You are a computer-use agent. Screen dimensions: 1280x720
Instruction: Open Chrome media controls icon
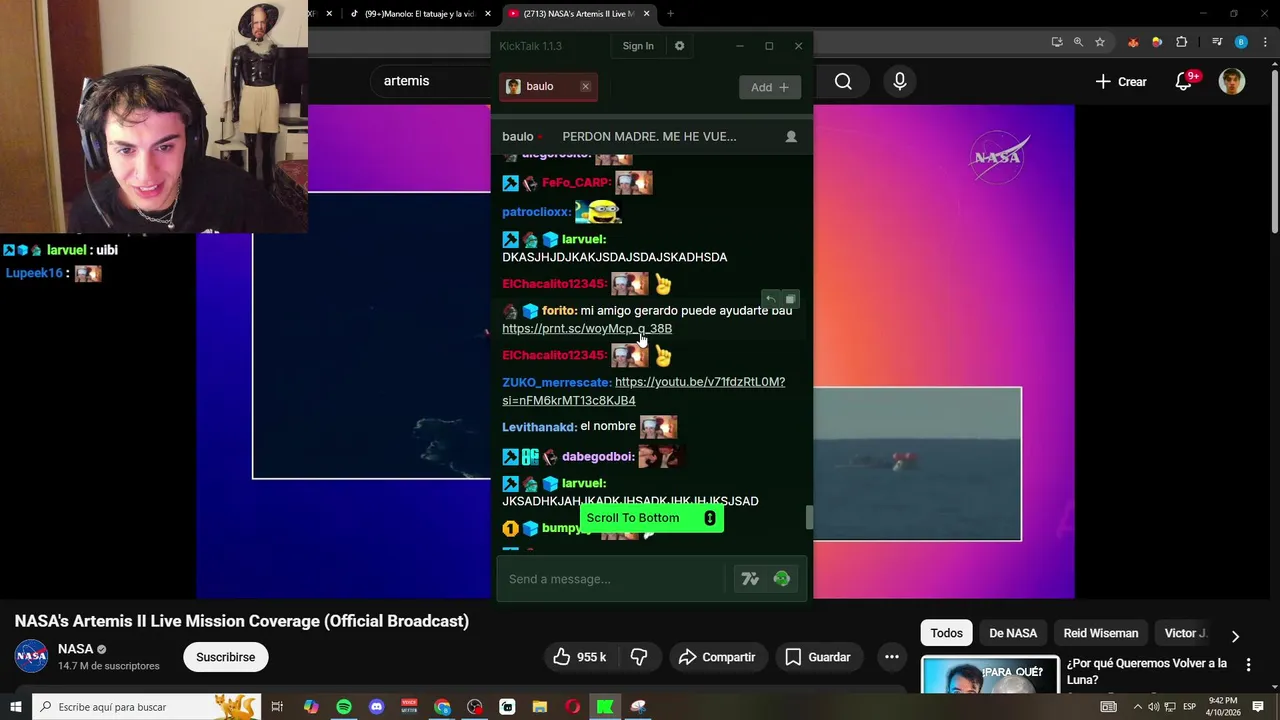click(x=1217, y=42)
